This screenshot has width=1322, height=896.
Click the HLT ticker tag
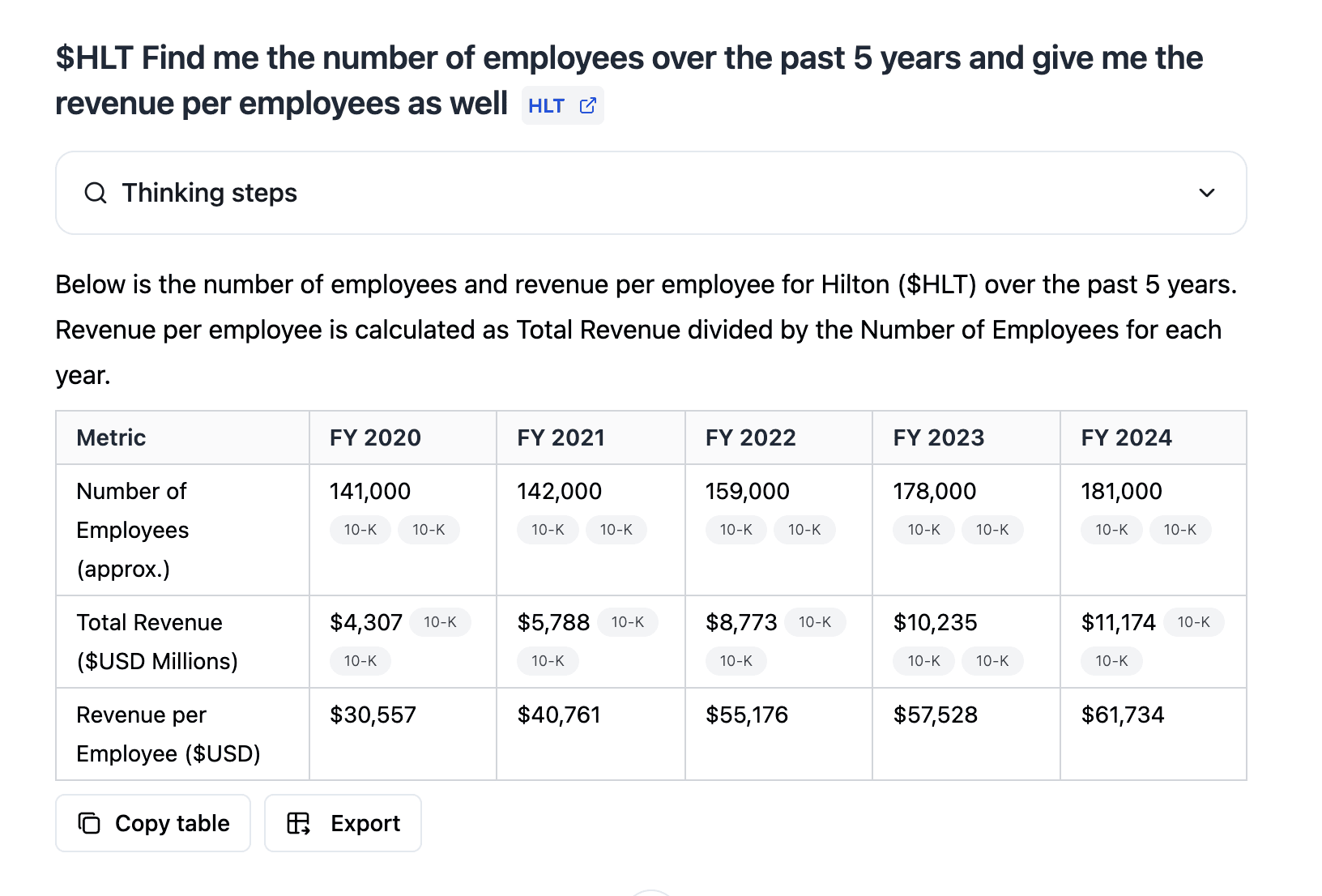click(x=563, y=105)
